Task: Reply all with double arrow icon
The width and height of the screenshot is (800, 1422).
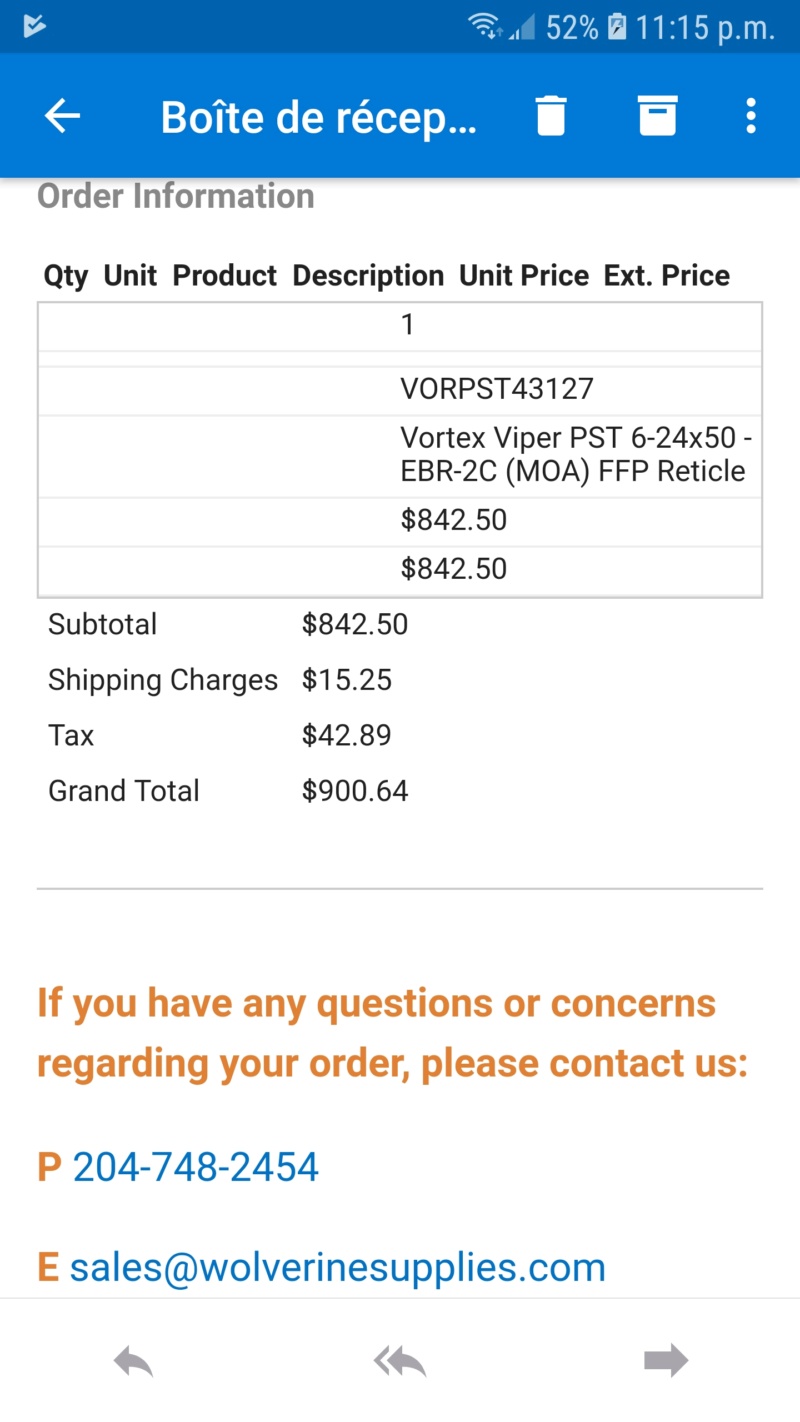Action: (400, 1361)
